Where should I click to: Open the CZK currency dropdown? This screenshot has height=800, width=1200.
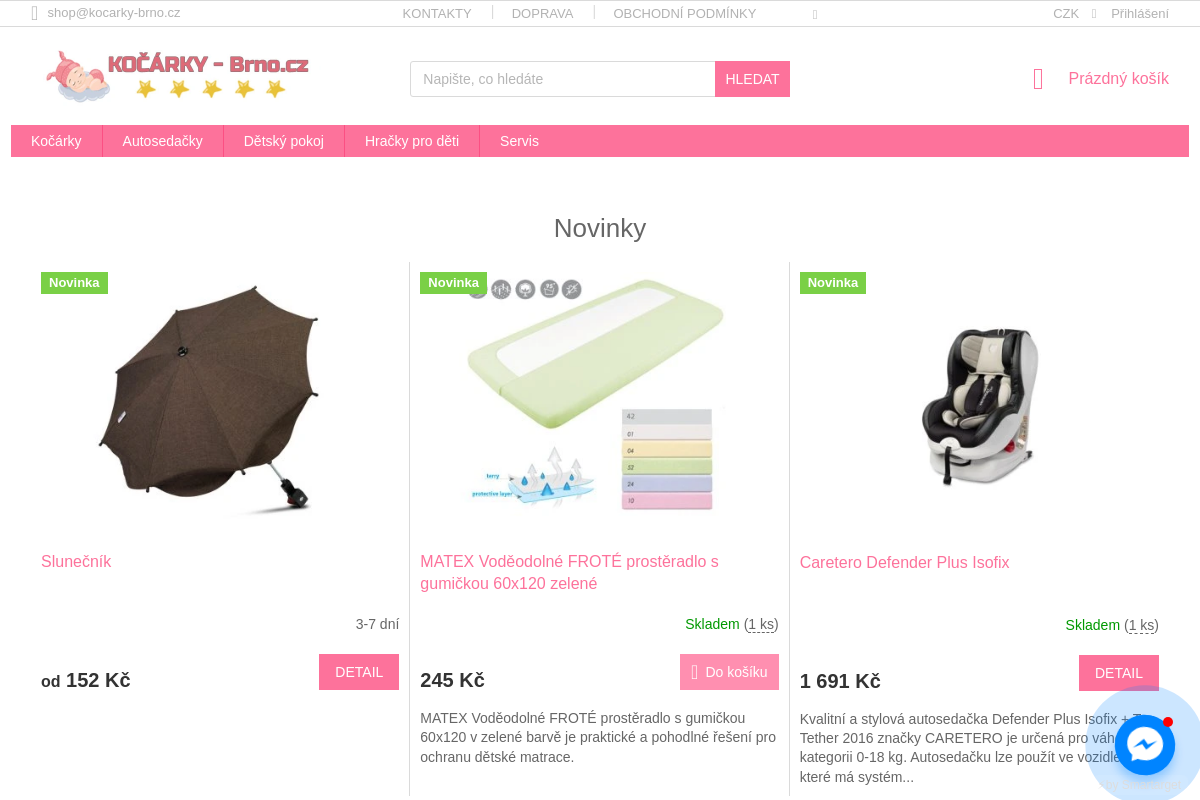click(1066, 14)
